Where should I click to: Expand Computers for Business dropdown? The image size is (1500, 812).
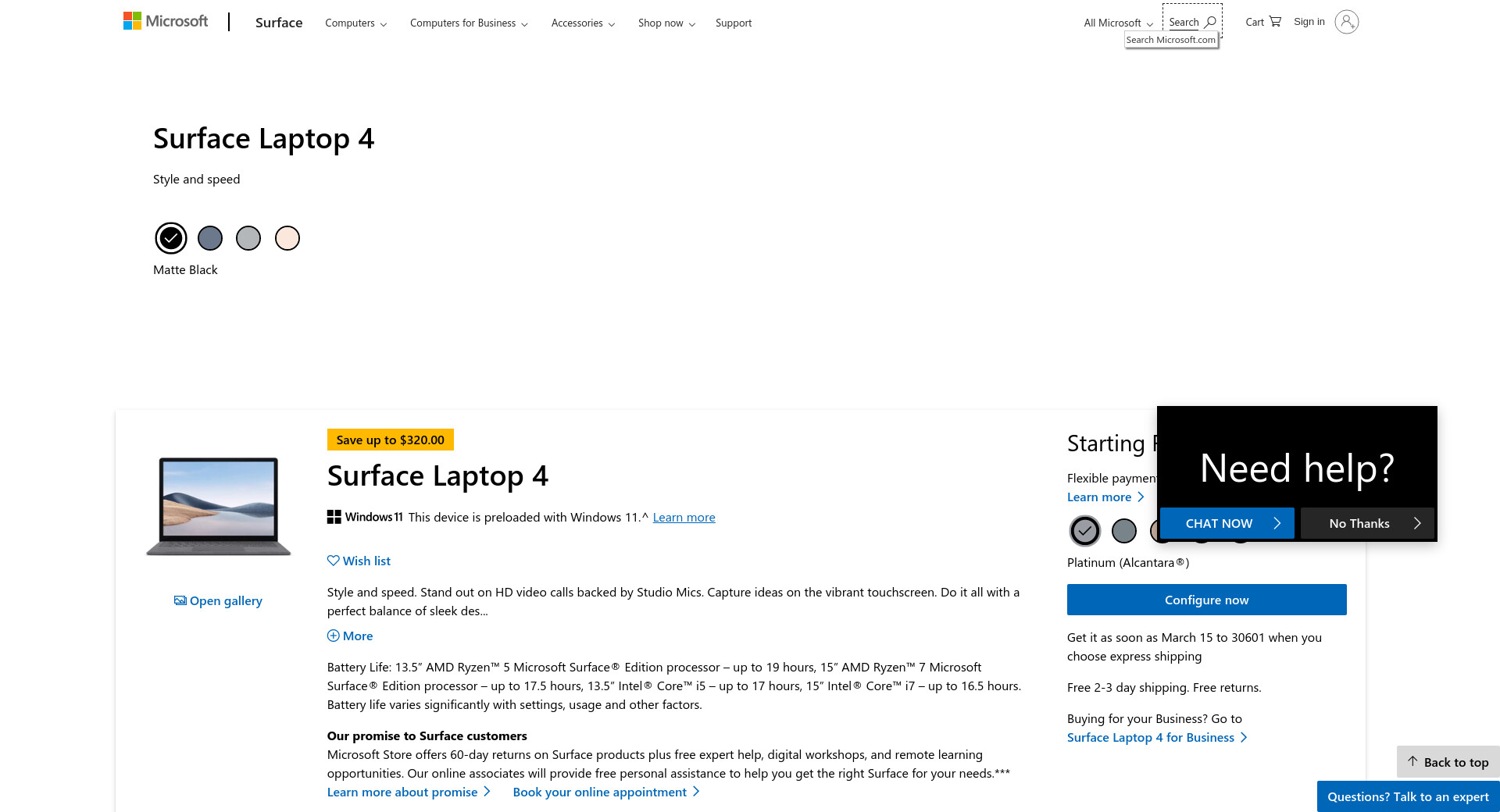point(469,23)
